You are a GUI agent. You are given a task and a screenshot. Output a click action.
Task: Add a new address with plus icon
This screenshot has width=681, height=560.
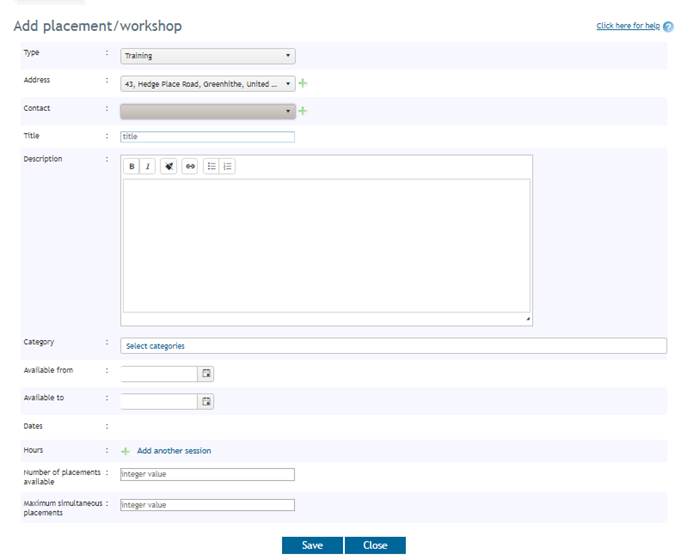pyautogui.click(x=303, y=83)
